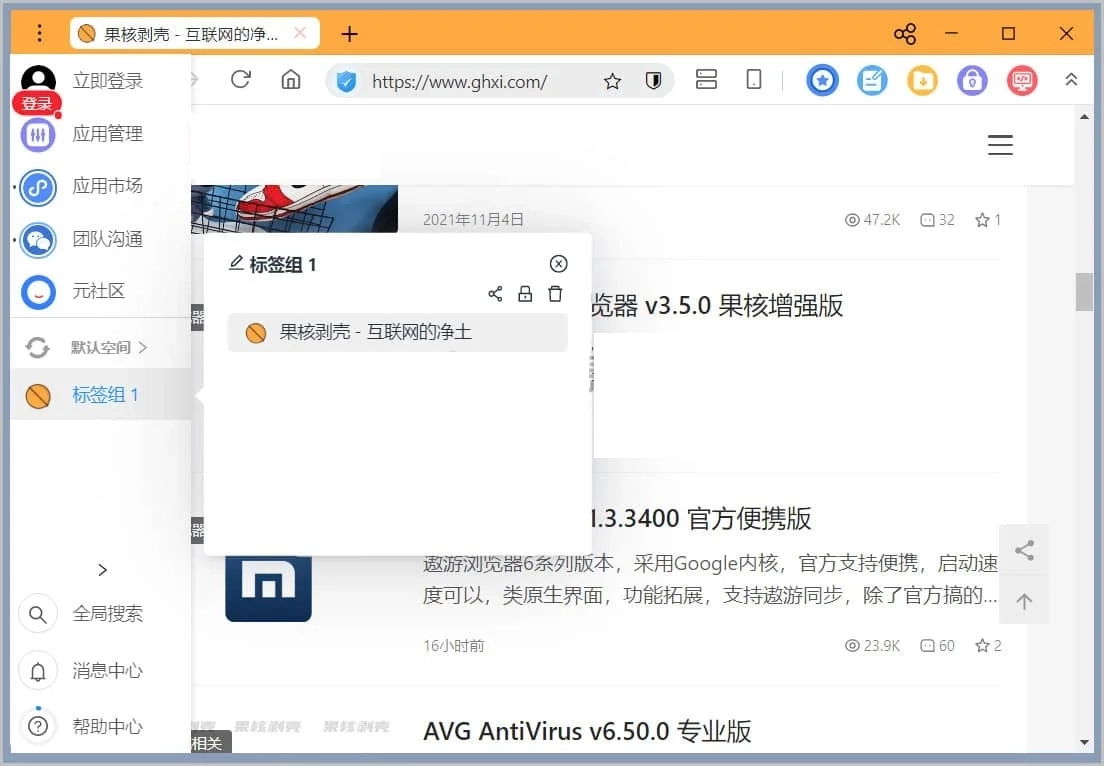This screenshot has height=766, width=1104.
Task: Collapse extension icons with the double chevron
Action: click(x=1071, y=80)
